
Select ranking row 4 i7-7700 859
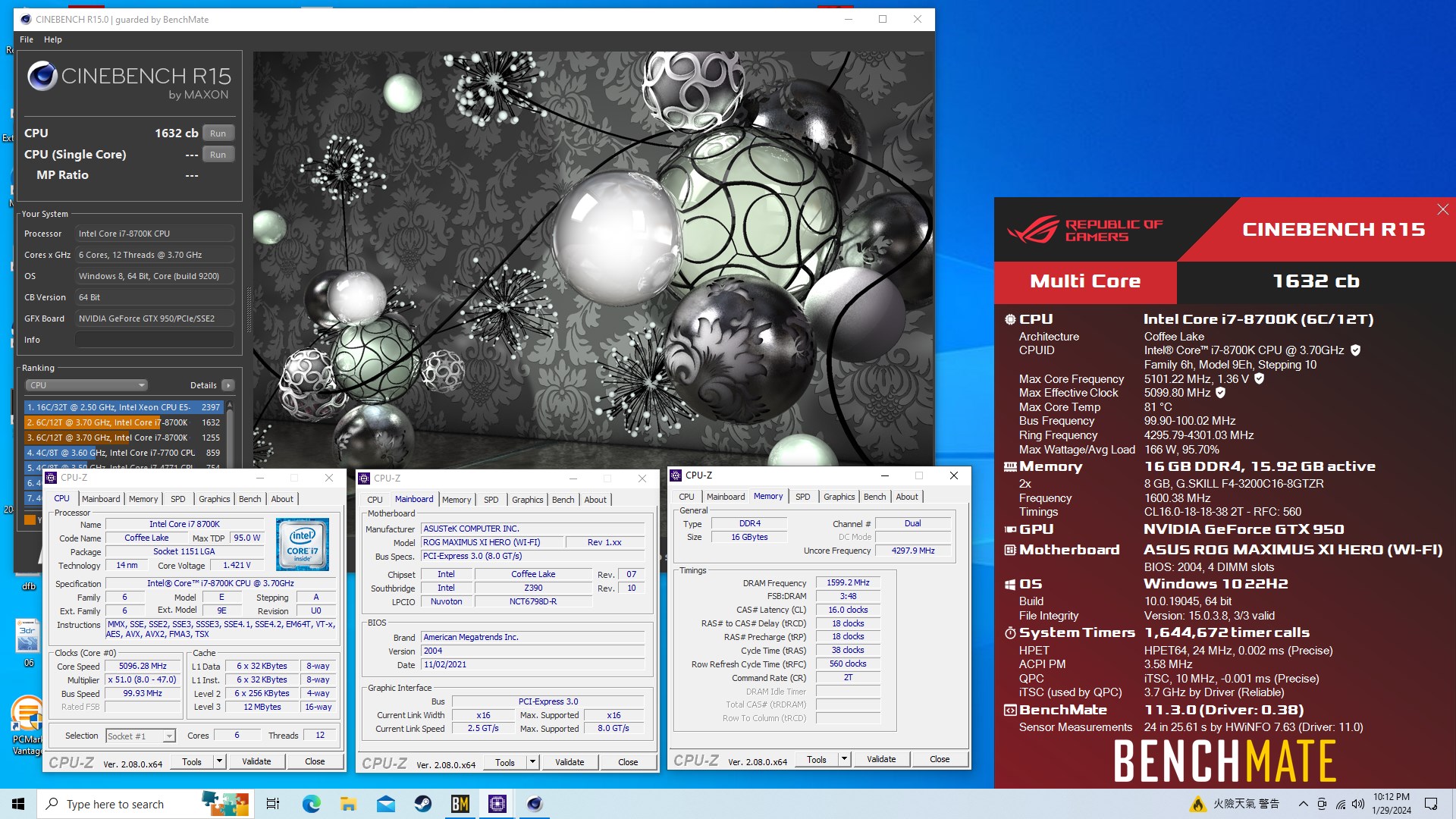(124, 453)
